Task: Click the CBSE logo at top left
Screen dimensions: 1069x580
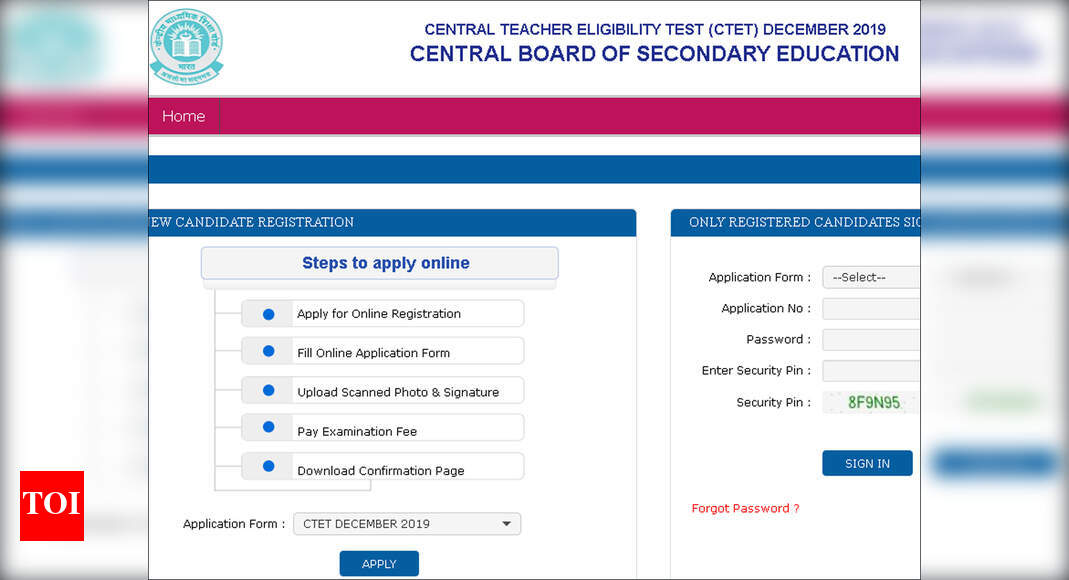Action: [x=186, y=46]
